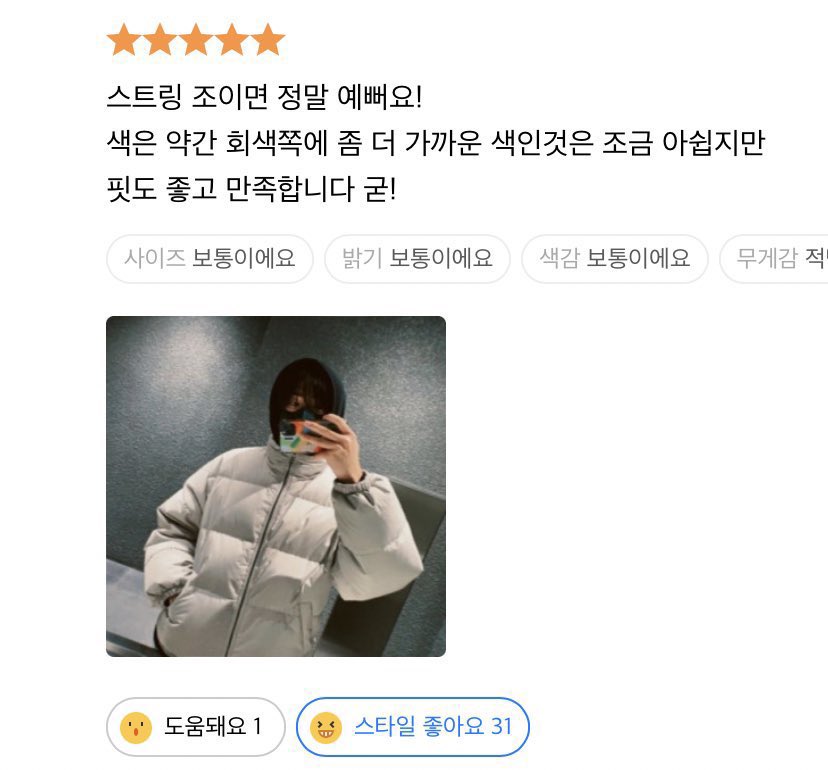The height and width of the screenshot is (770, 828).
Task: Select the 색감 보통이에요 tag
Action: point(615,259)
